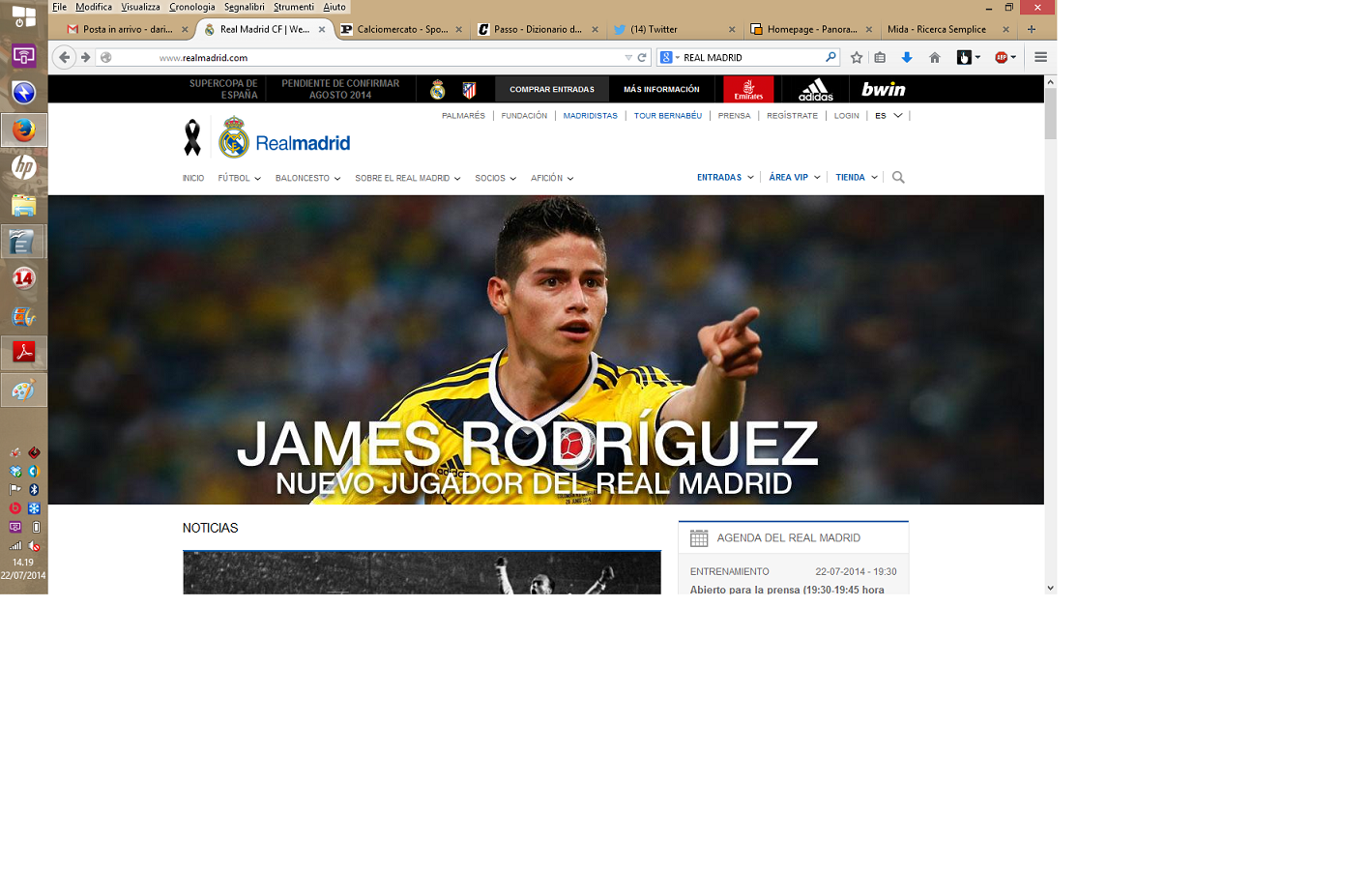Open the site search with the magnifier icon
Image resolution: width=1369 pixels, height=896 pixels.
click(898, 177)
